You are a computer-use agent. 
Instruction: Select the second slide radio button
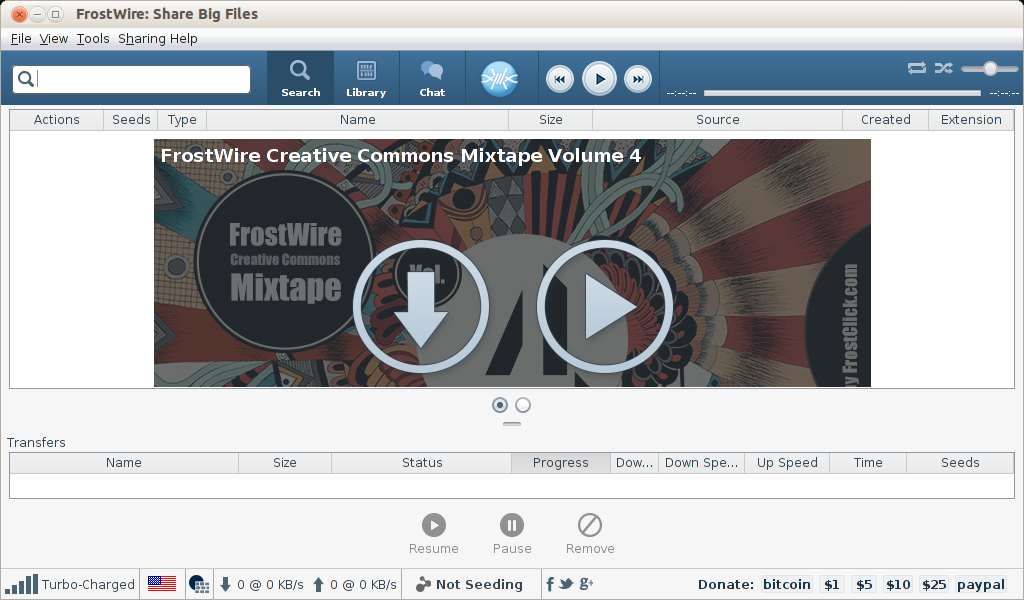[x=523, y=405]
